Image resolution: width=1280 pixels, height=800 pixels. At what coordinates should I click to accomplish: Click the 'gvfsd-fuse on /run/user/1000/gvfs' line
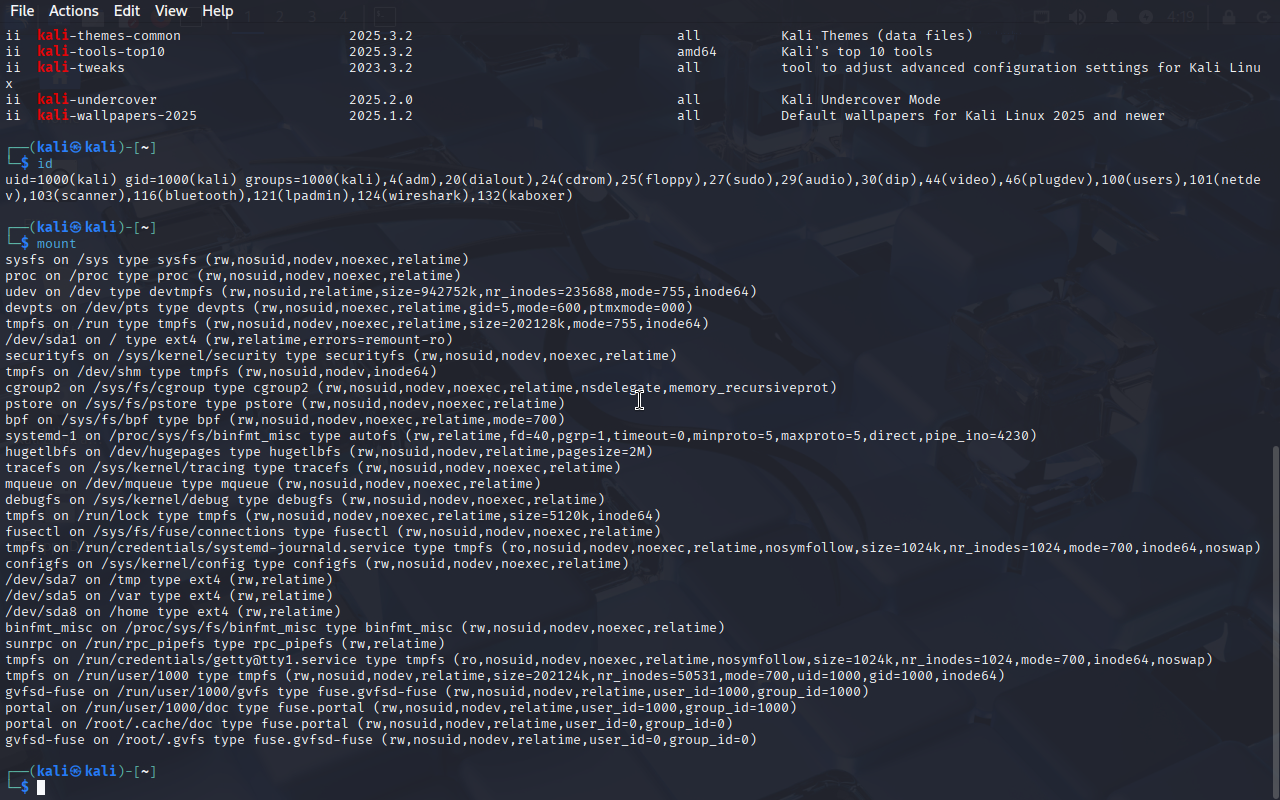(x=437, y=692)
